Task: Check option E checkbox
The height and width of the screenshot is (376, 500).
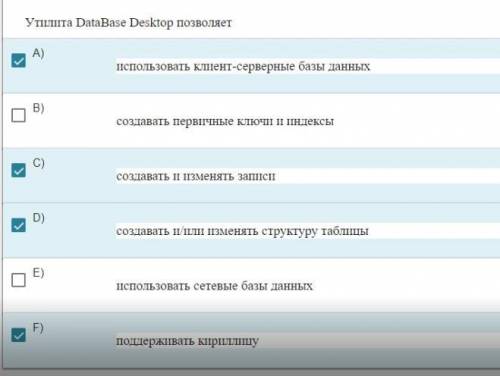Action: coord(18,280)
